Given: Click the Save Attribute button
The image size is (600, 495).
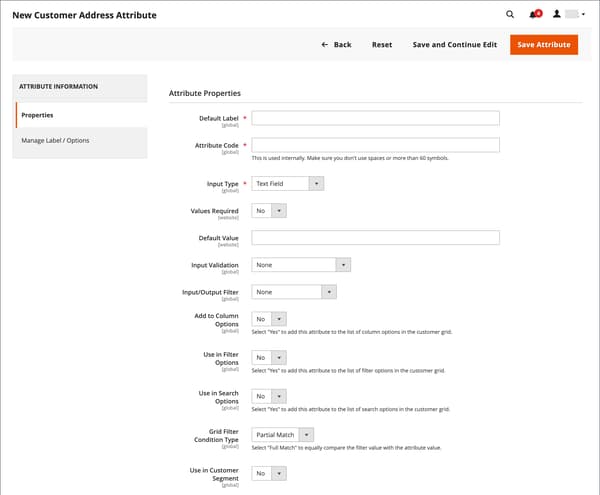Looking at the screenshot, I should click(x=544, y=45).
